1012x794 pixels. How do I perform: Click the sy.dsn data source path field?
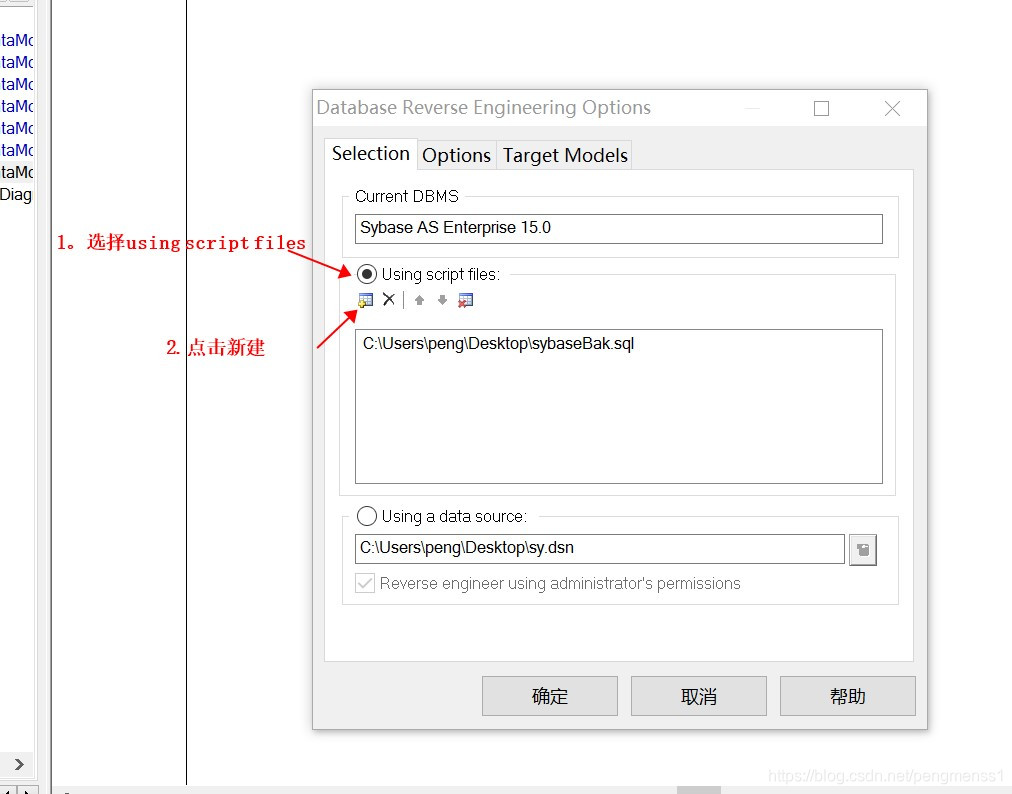(x=598, y=548)
